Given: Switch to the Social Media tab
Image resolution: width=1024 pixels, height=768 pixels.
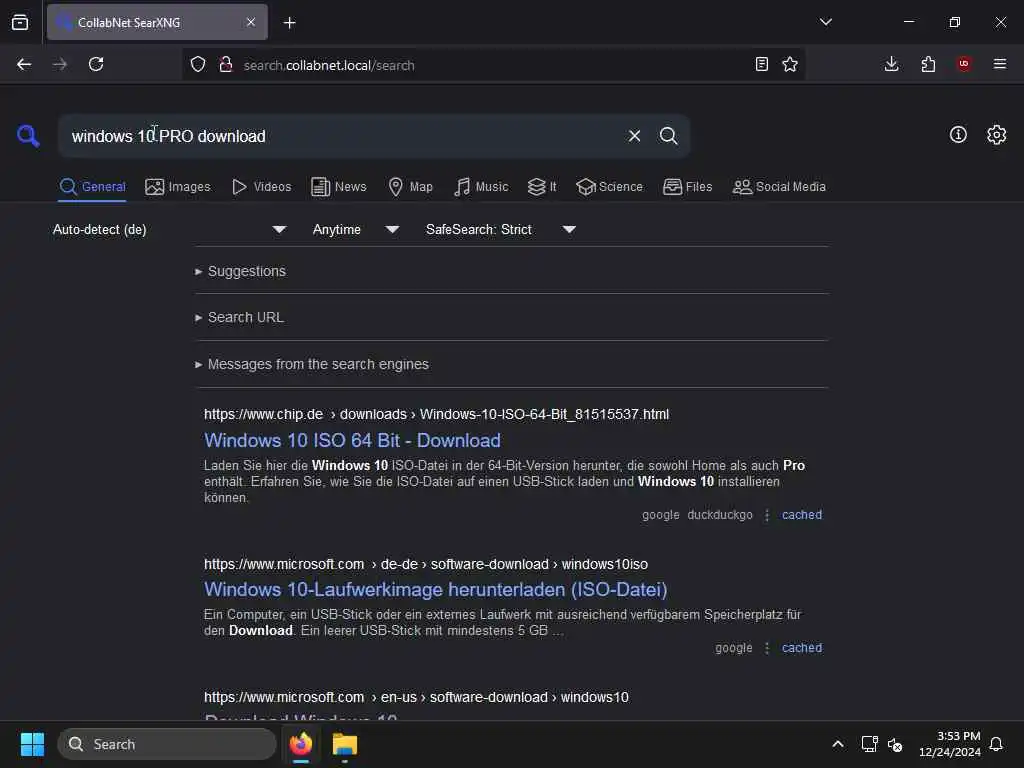Looking at the screenshot, I should (779, 187).
